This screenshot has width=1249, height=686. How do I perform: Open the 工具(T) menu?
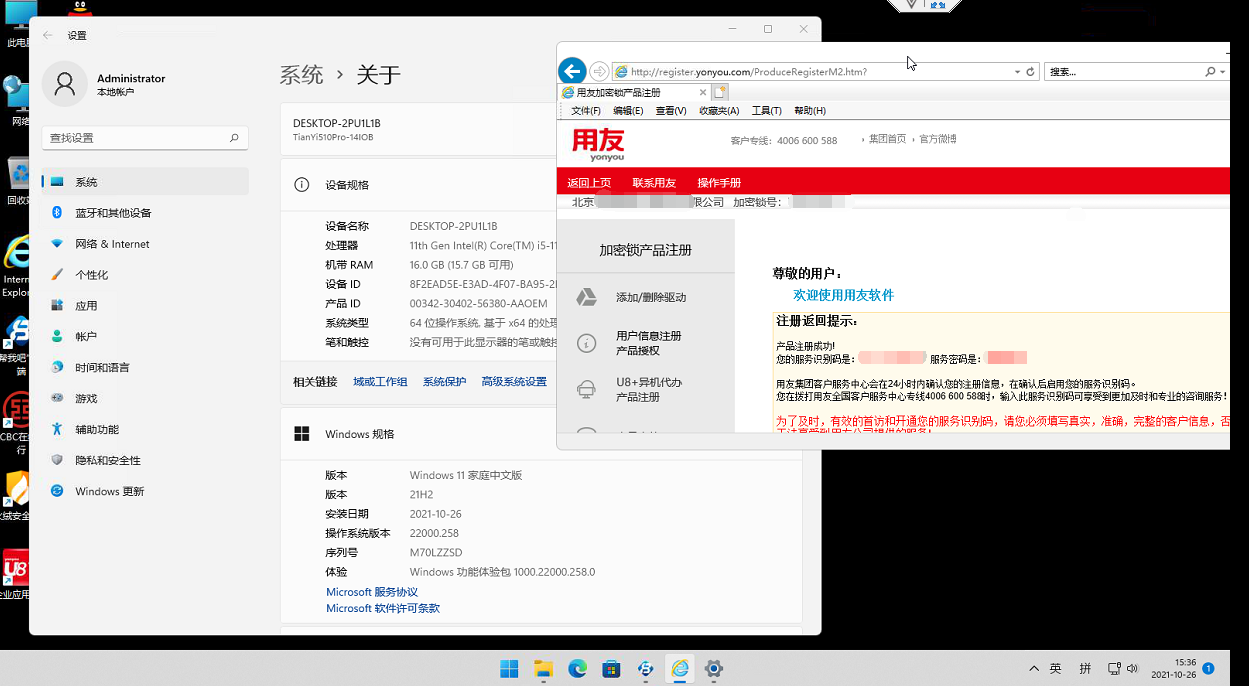766,111
